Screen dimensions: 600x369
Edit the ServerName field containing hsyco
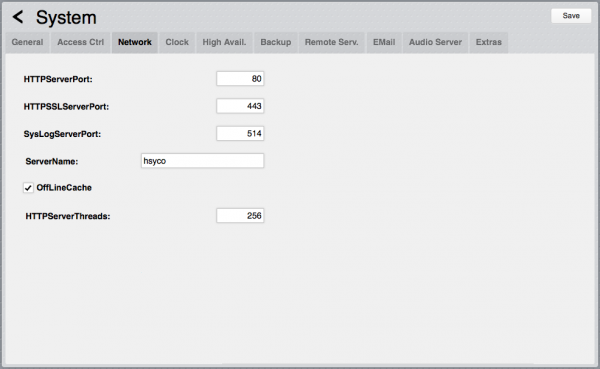202,161
